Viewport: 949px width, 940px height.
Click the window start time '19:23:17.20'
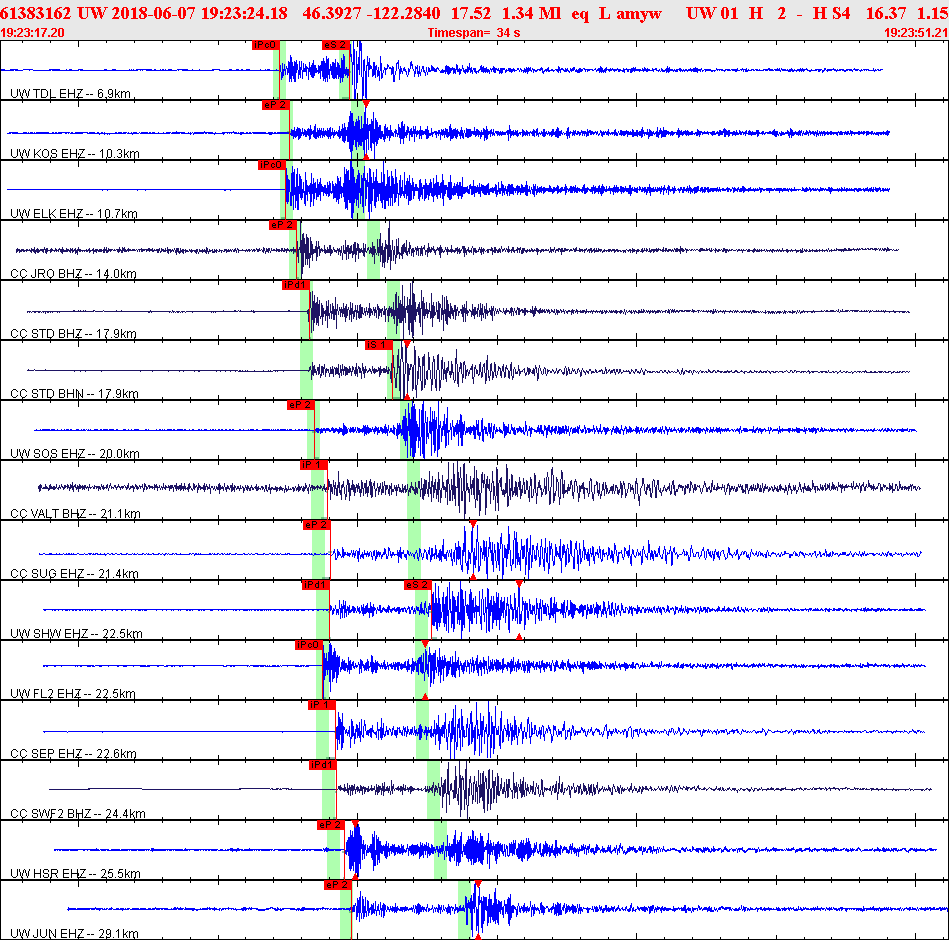32,33
